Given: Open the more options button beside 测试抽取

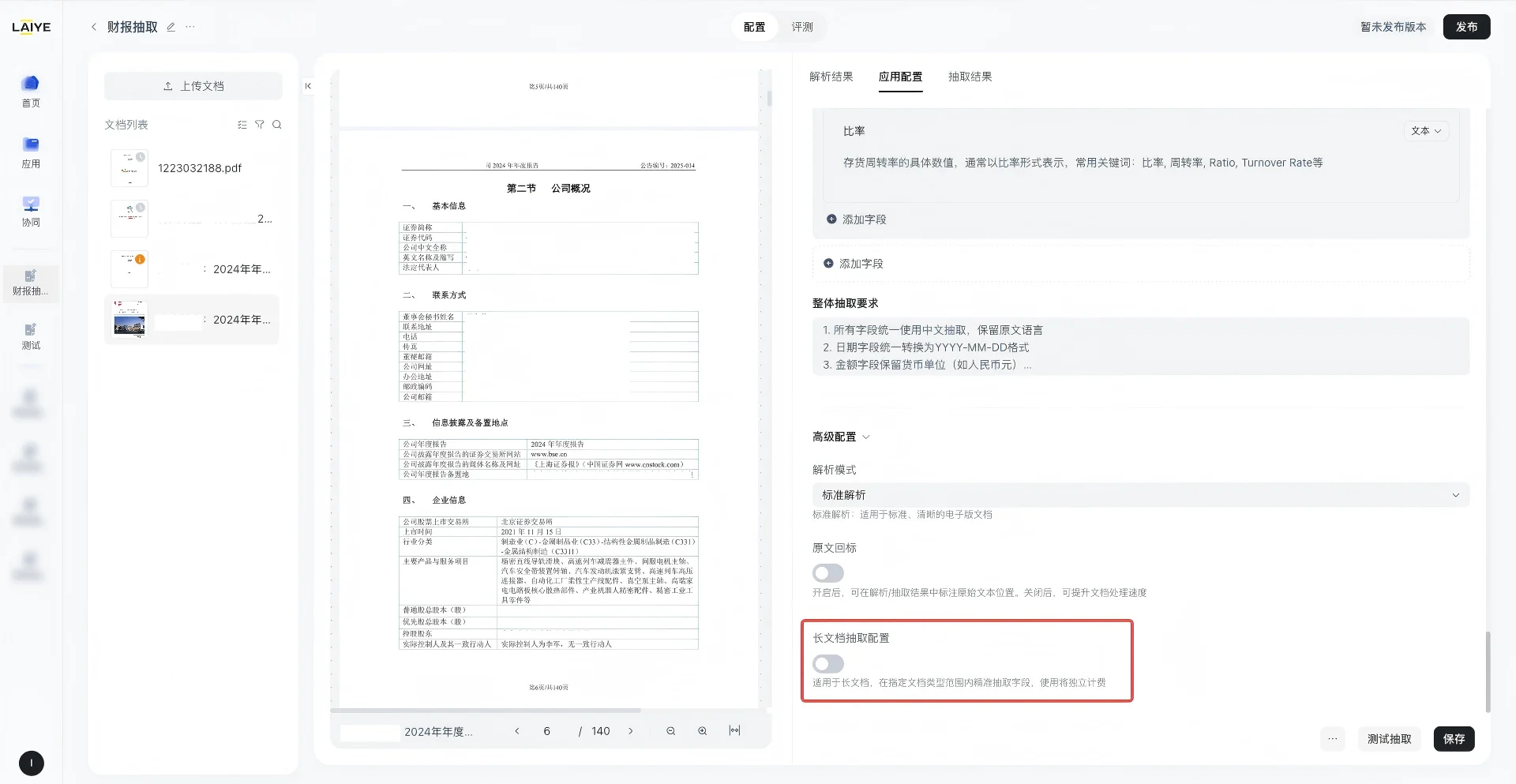Looking at the screenshot, I should (1333, 739).
